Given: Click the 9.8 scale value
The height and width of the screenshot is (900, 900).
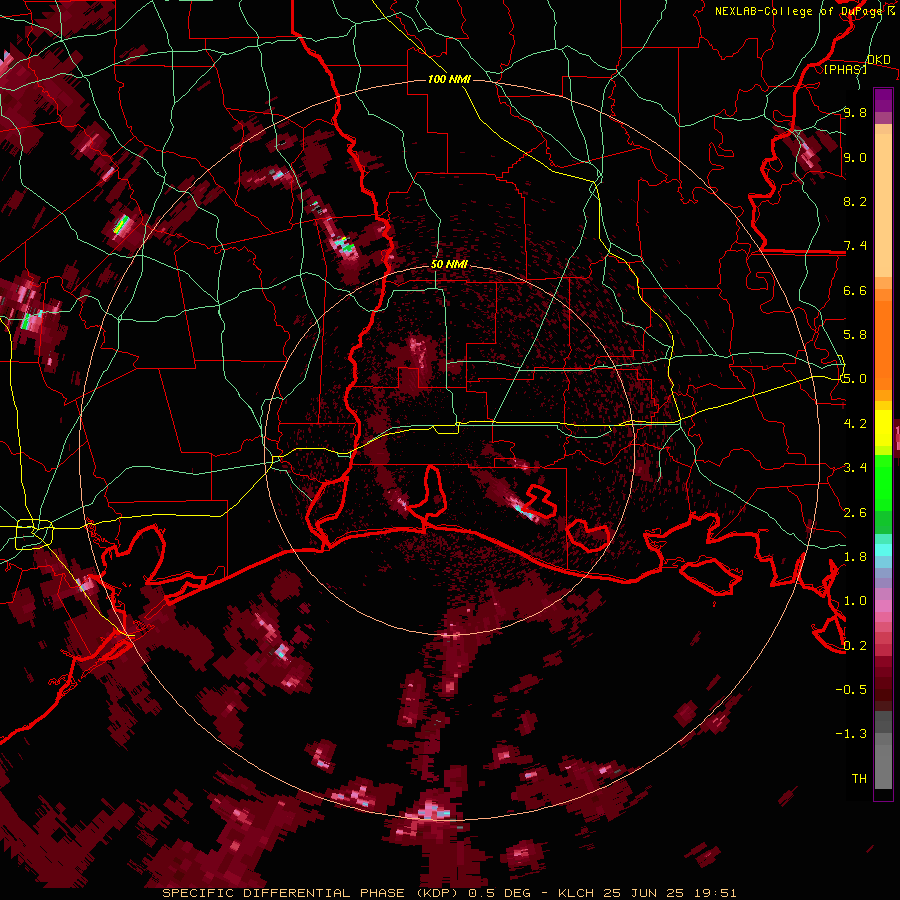Looking at the screenshot, I should coord(855,112).
